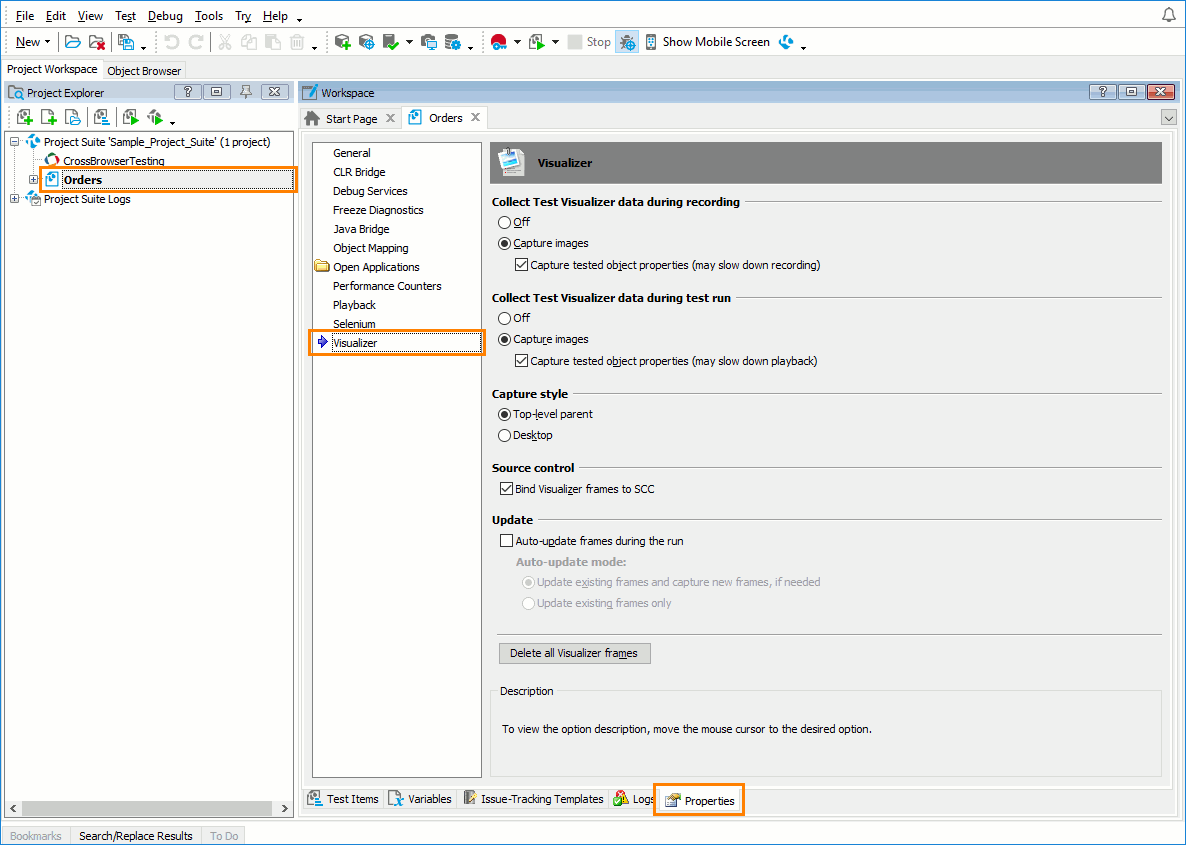Add new file icon in Project Explorer
Viewport: 1186px width, 845px height.
coord(48,117)
